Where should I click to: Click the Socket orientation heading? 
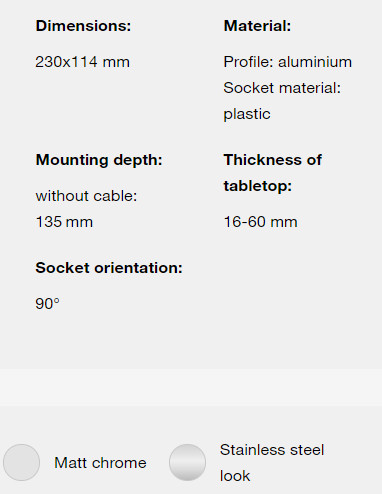109,268
